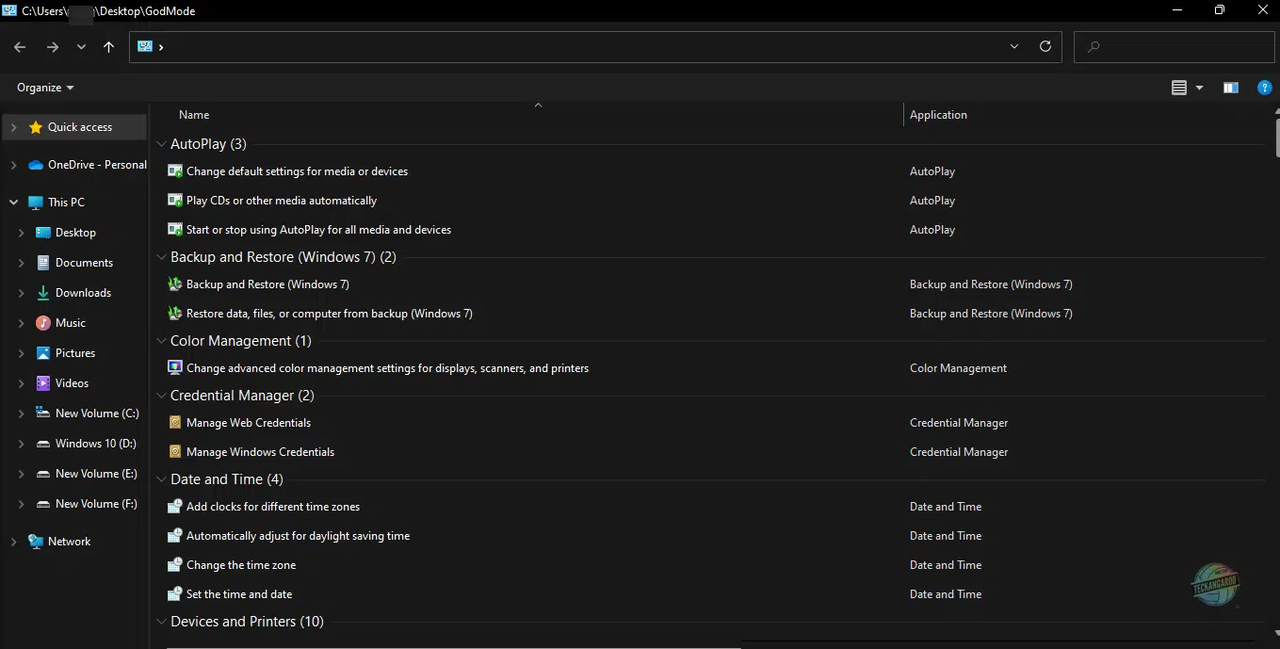The width and height of the screenshot is (1280, 649).
Task: Collapse the Devices and Printers (10) group
Action: click(161, 622)
